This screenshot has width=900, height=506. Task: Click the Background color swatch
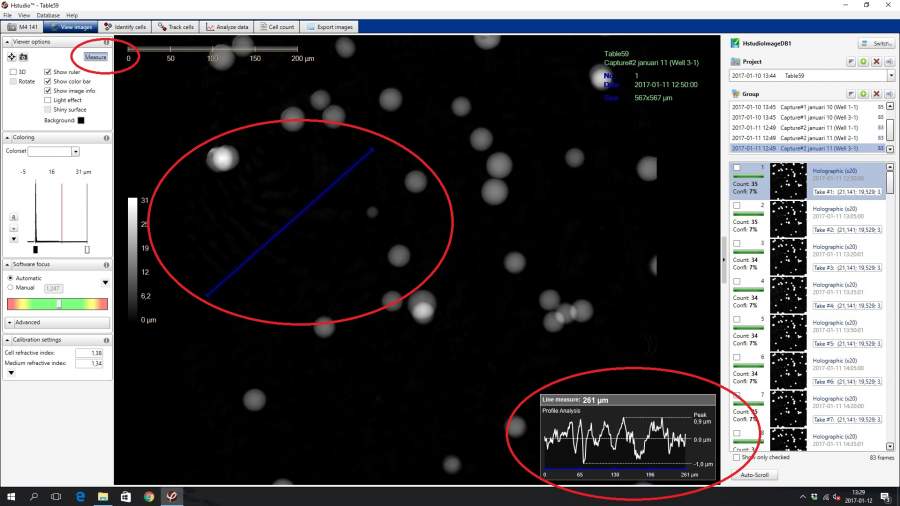coord(81,120)
